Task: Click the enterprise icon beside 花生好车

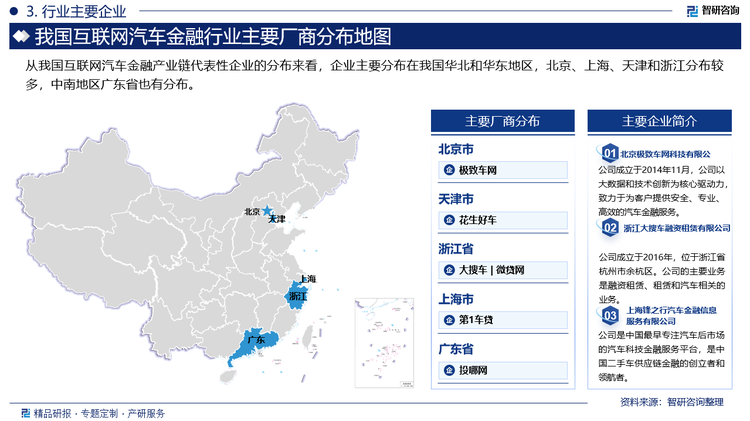Action: coord(449,220)
